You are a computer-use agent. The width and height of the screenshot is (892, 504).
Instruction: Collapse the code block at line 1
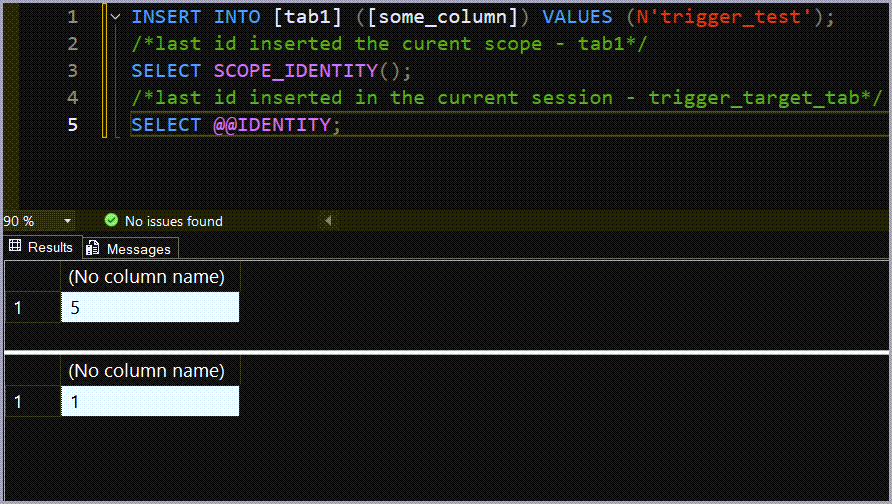pos(115,17)
